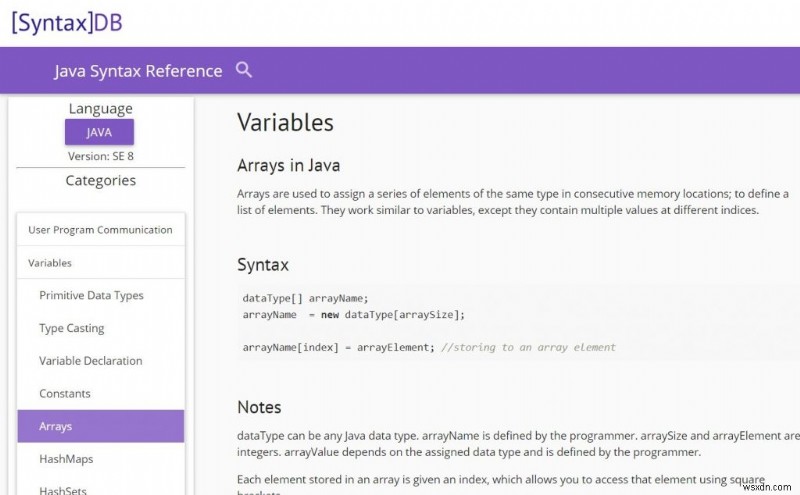Open User Program Communication category
Image resolution: width=800 pixels, height=495 pixels.
tap(101, 230)
